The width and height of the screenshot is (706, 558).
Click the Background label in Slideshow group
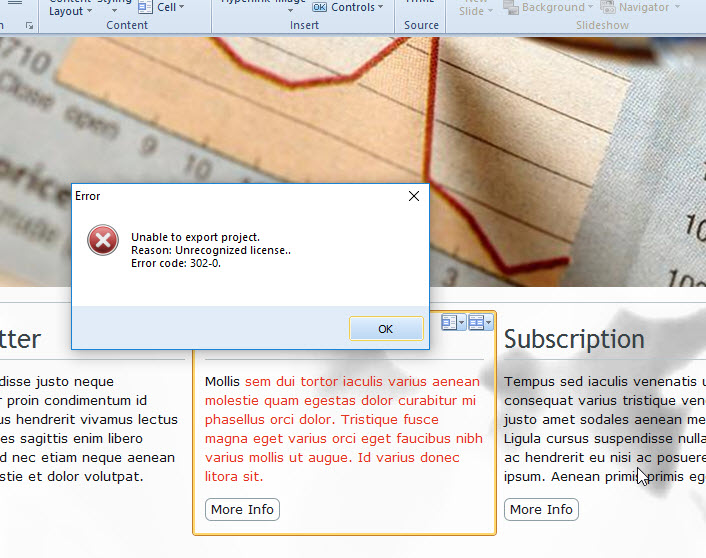pyautogui.click(x=553, y=7)
